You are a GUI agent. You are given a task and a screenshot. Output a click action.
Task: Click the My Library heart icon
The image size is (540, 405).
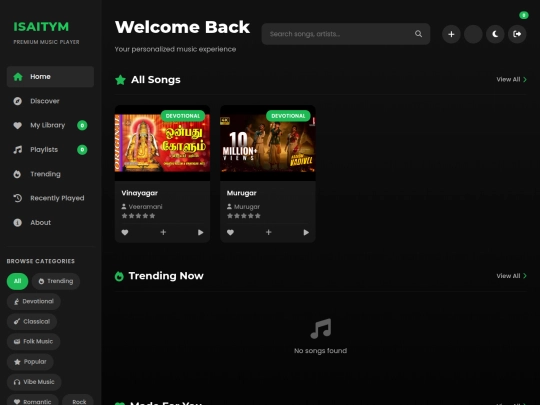click(18, 125)
